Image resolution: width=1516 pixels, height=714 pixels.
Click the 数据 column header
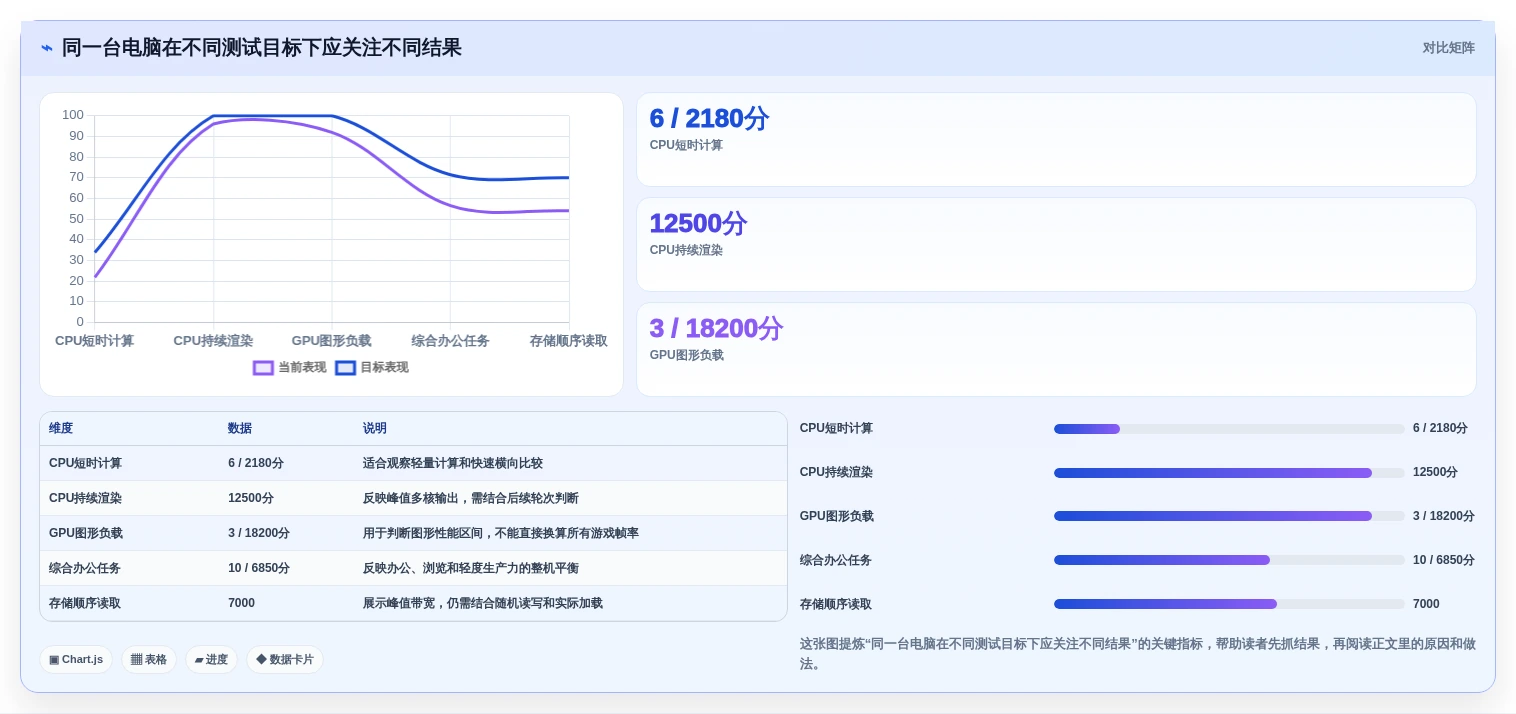240,429
